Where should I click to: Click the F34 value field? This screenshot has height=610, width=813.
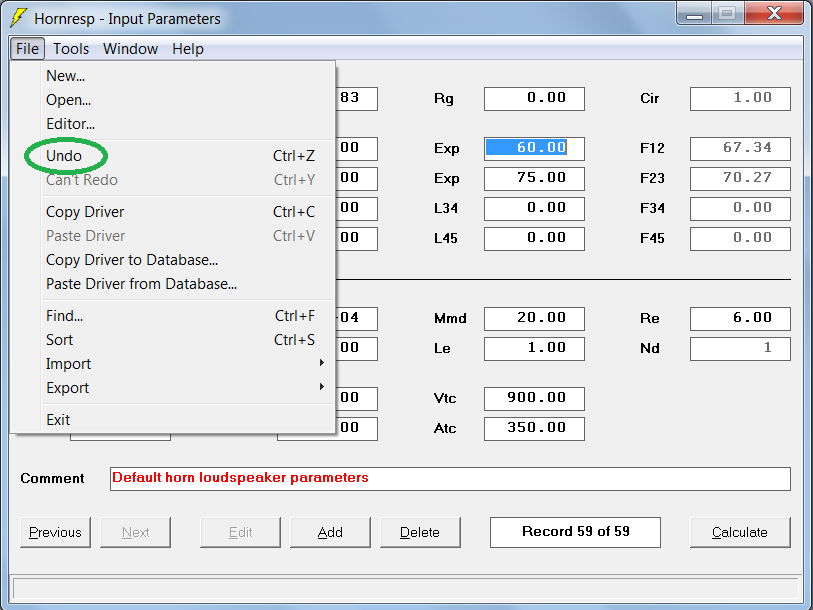click(740, 209)
